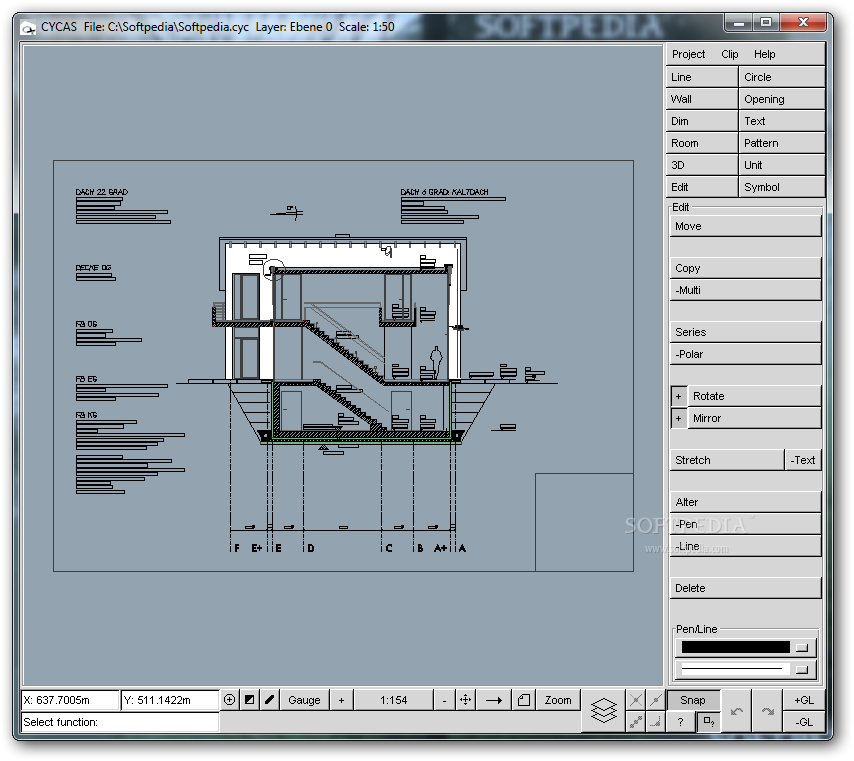Open the Project menu

tap(688, 54)
